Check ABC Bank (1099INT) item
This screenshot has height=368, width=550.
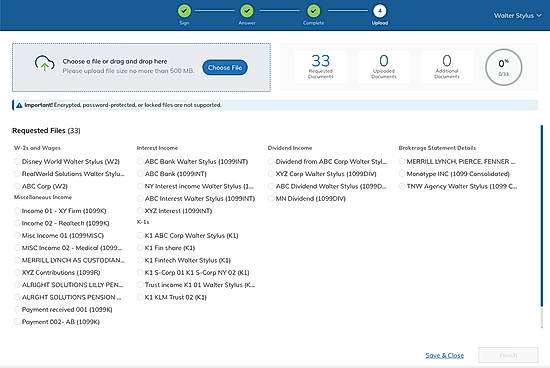coord(140,174)
